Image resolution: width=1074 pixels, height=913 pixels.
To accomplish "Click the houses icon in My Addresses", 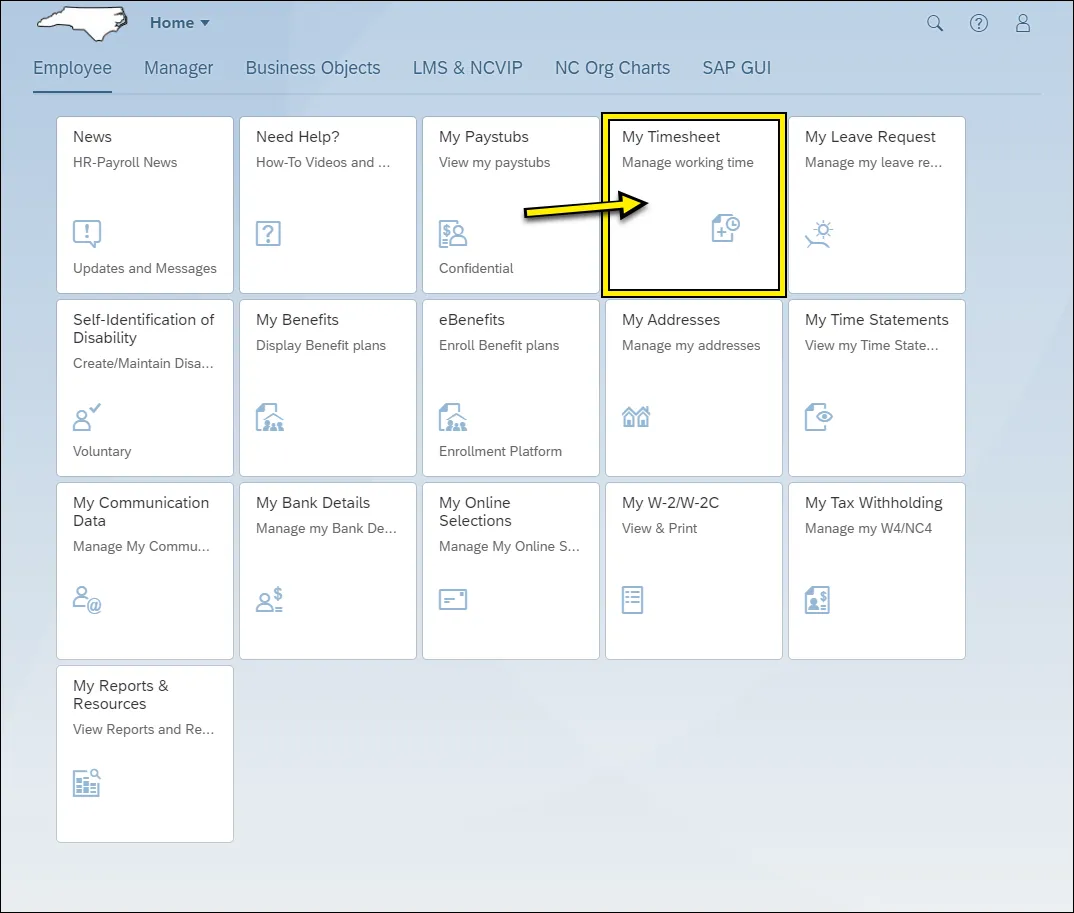I will pos(636,417).
